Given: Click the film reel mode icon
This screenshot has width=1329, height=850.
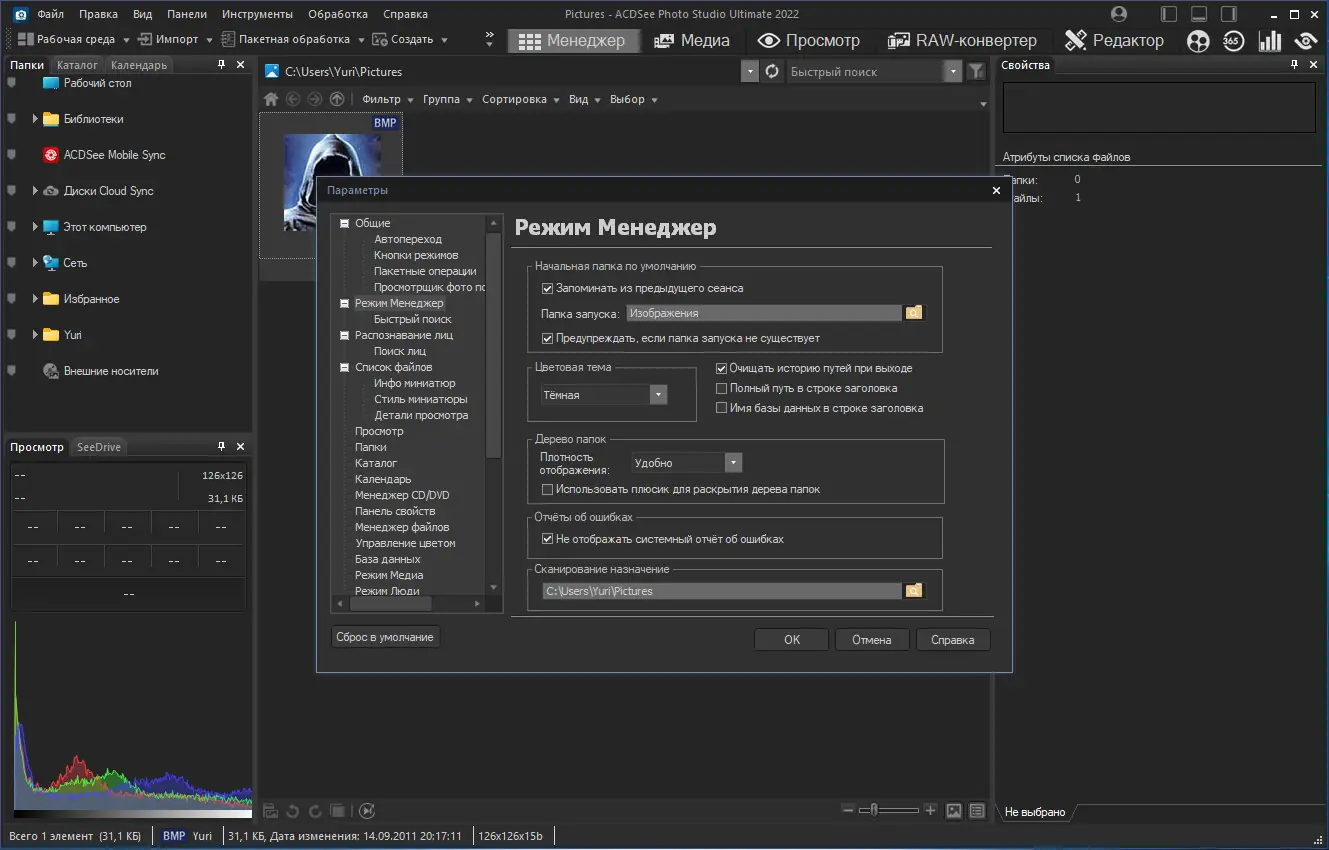Looking at the screenshot, I should (x=1198, y=40).
